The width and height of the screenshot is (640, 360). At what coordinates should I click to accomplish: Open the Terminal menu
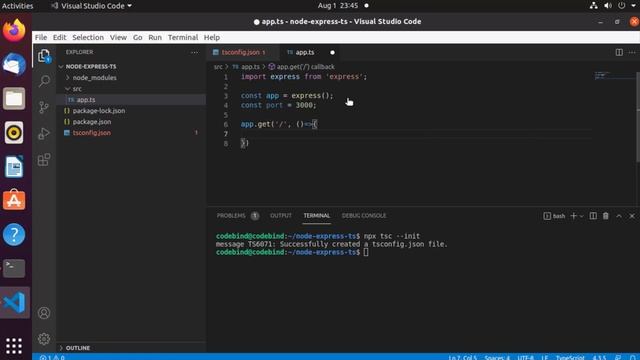(183, 38)
